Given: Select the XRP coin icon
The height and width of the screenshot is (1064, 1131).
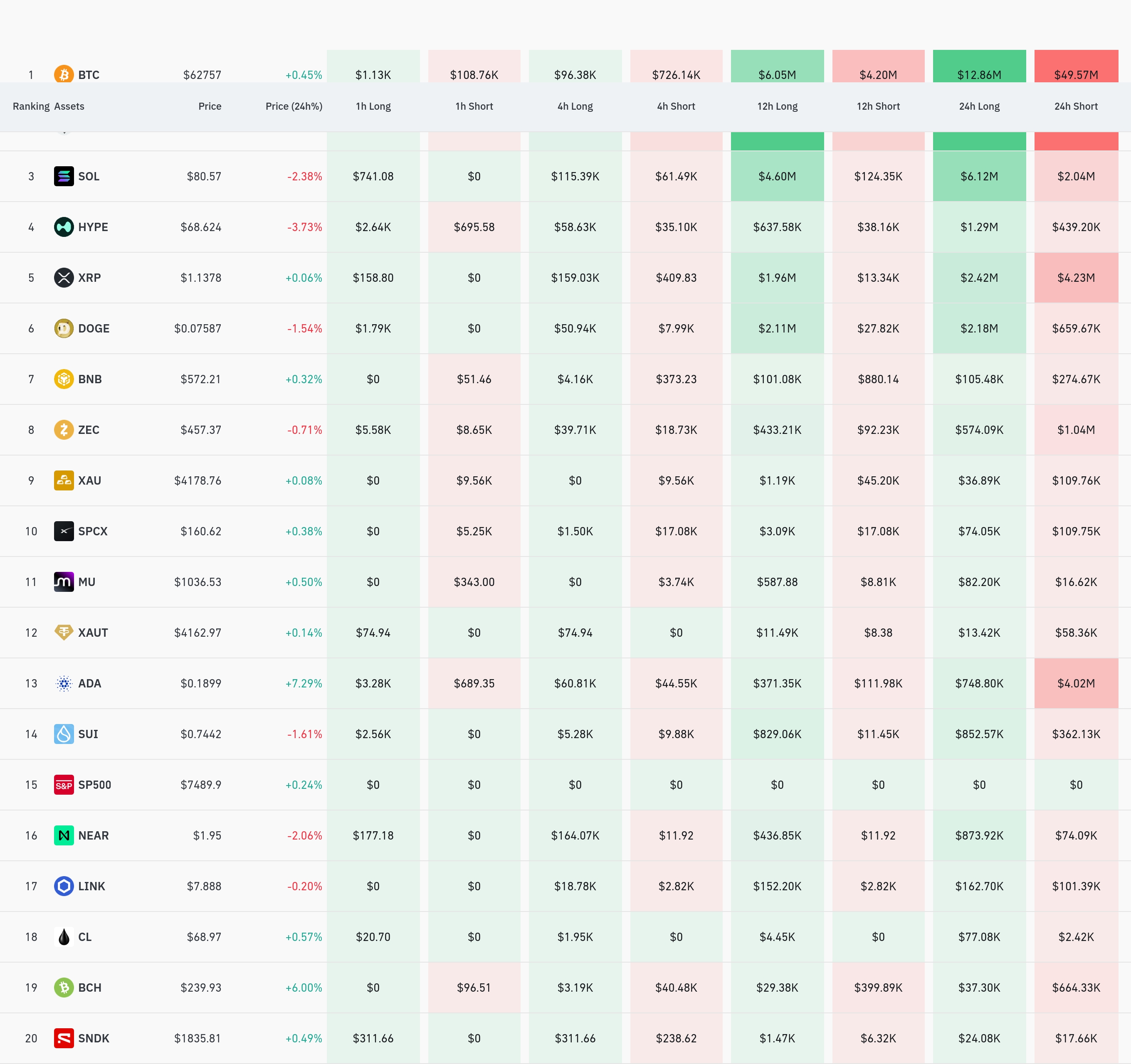Looking at the screenshot, I should pyautogui.click(x=64, y=278).
